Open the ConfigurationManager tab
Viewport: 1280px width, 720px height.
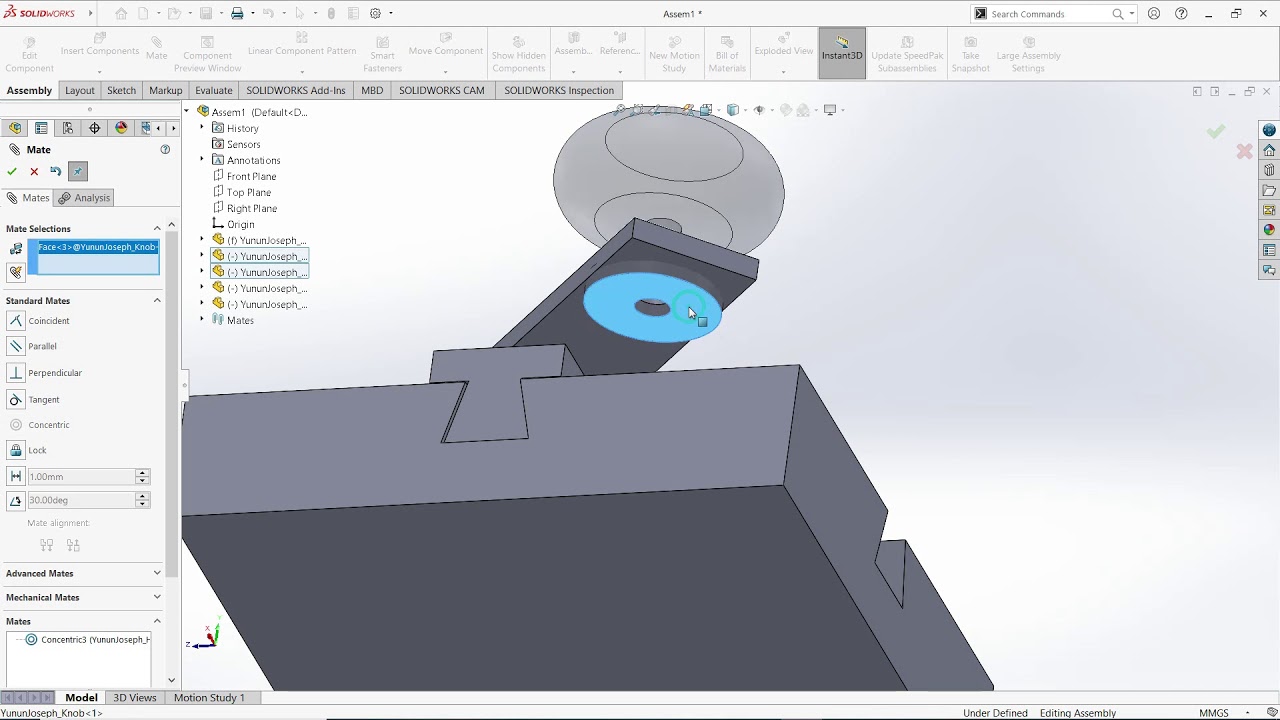(68, 128)
